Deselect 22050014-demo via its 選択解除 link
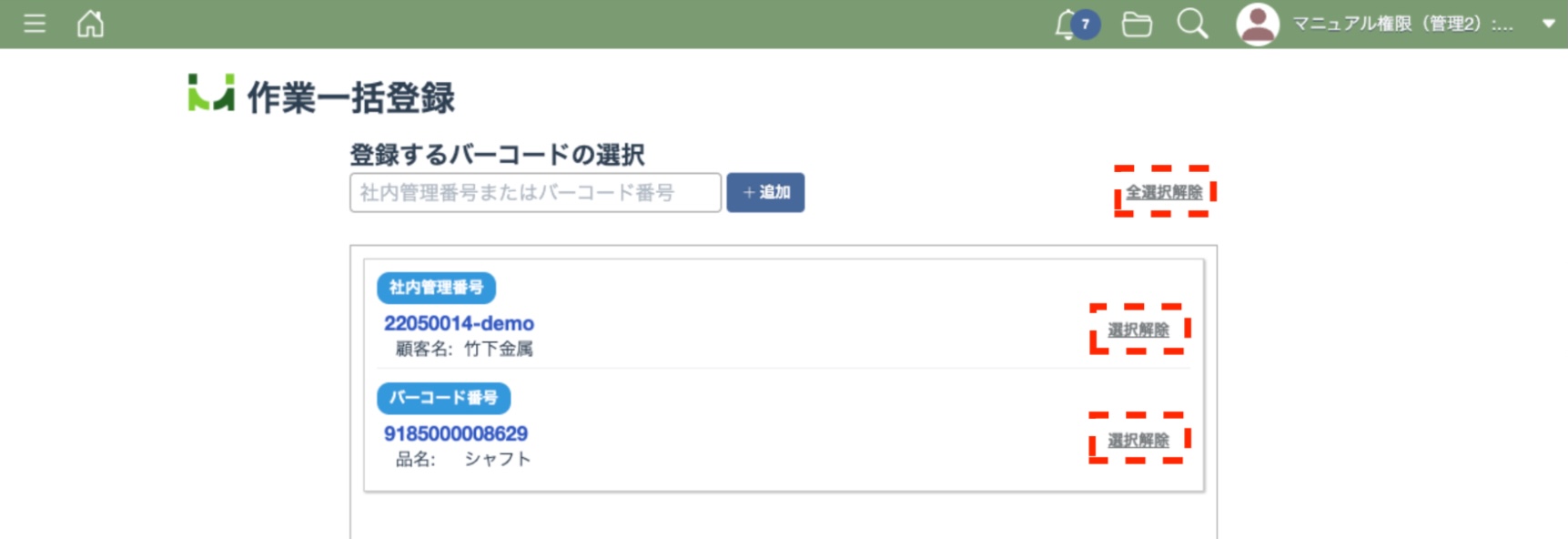 click(x=1138, y=330)
